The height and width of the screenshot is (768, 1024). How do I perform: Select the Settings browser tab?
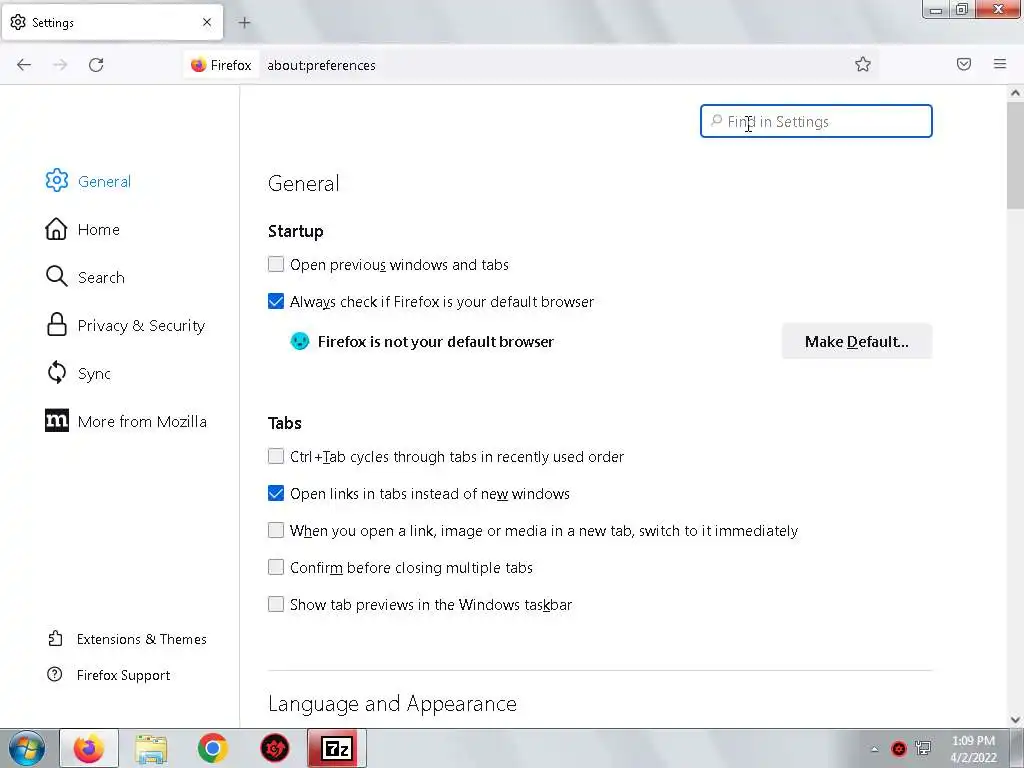tap(112, 22)
